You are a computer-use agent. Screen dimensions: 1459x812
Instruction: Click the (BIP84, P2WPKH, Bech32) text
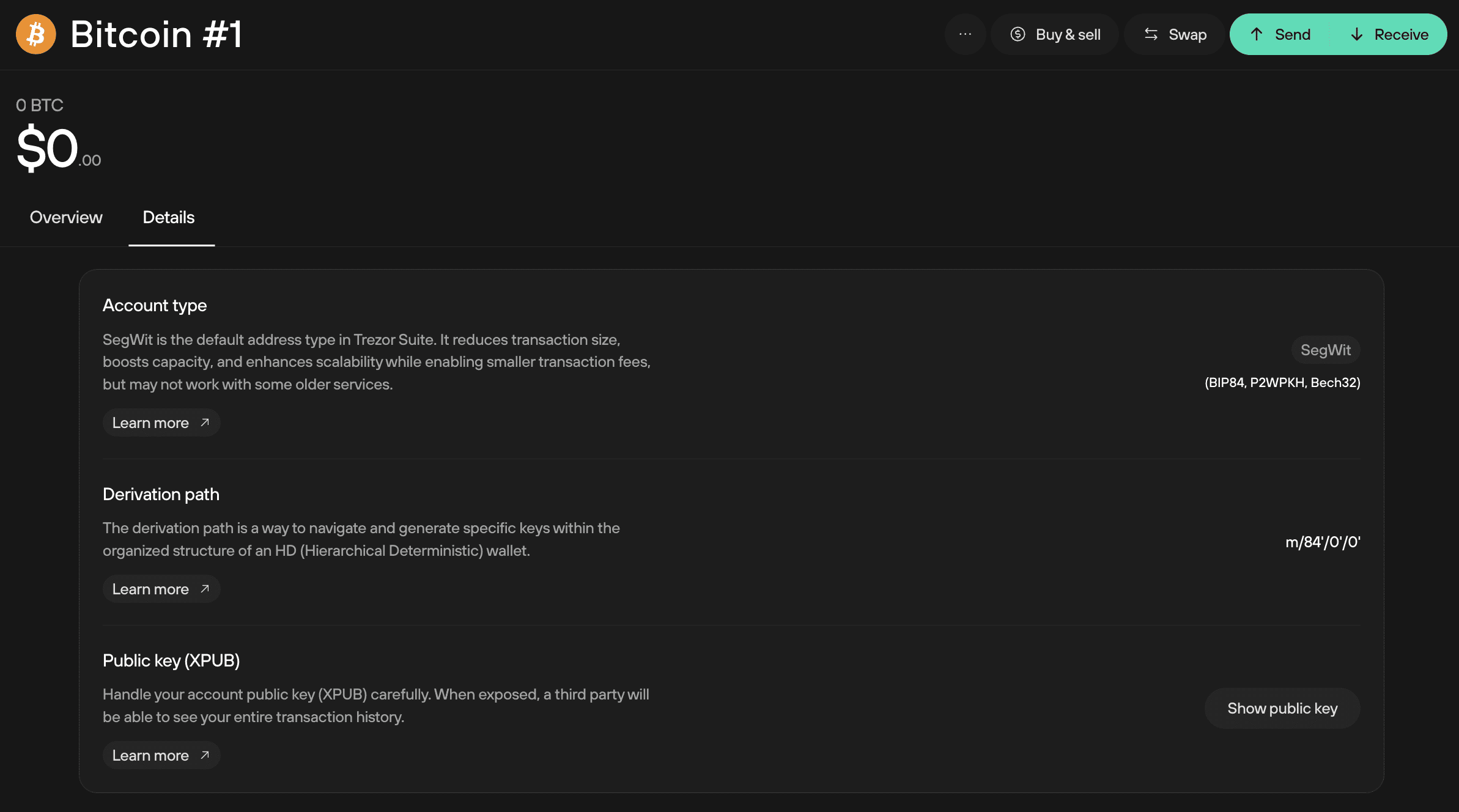tap(1282, 383)
